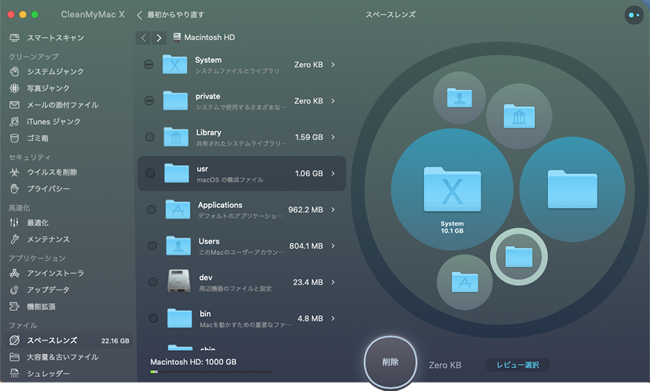This screenshot has width=650, height=391.
Task: Click the Library folder icon in list
Action: 176,137
